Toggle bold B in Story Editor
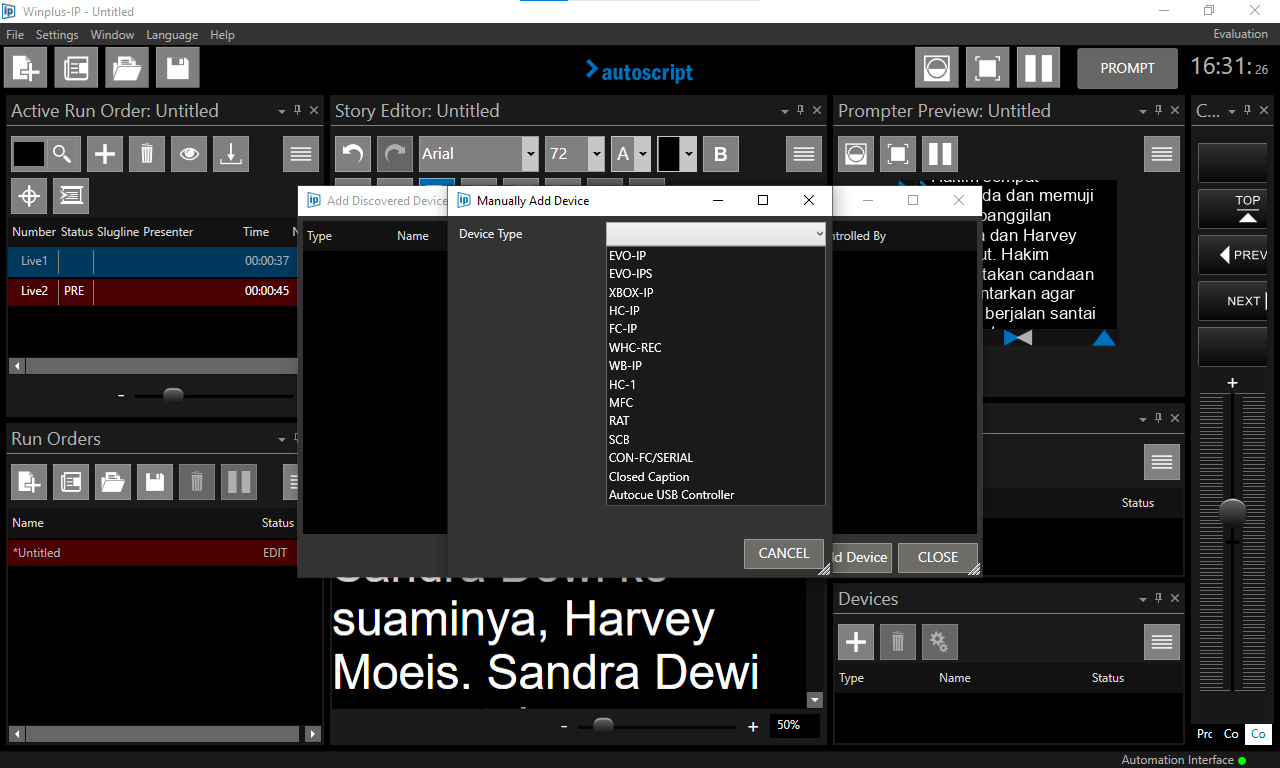Image resolution: width=1280 pixels, height=768 pixels. point(721,154)
